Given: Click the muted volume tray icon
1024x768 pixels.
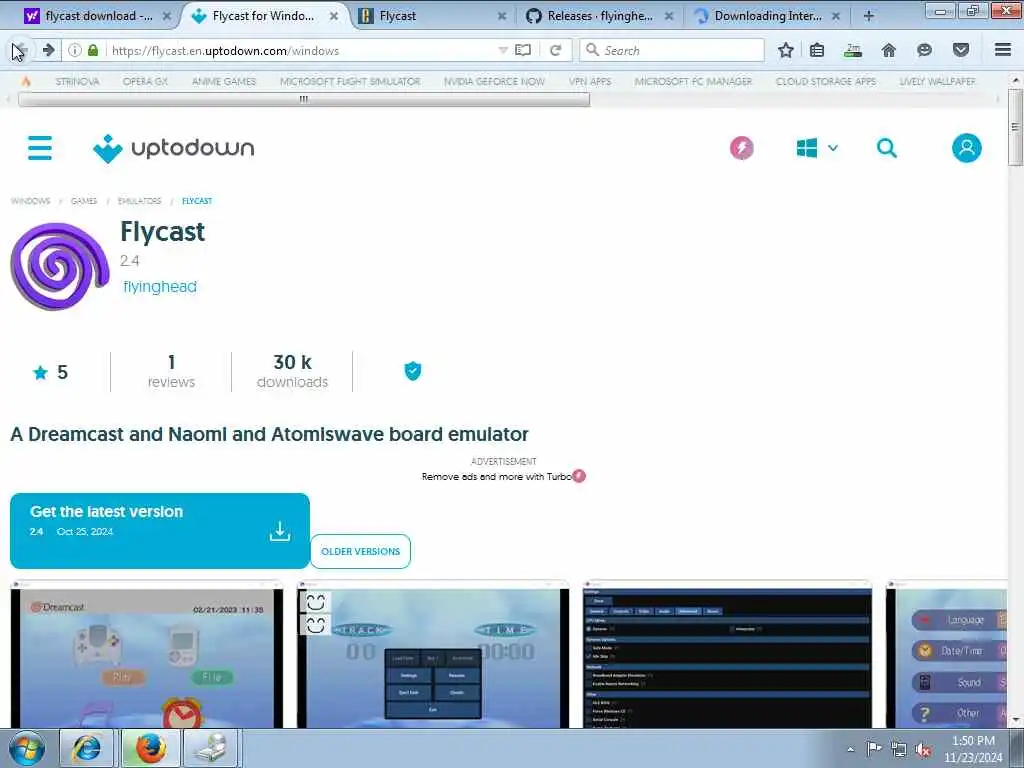Looking at the screenshot, I should pyautogui.click(x=923, y=749).
